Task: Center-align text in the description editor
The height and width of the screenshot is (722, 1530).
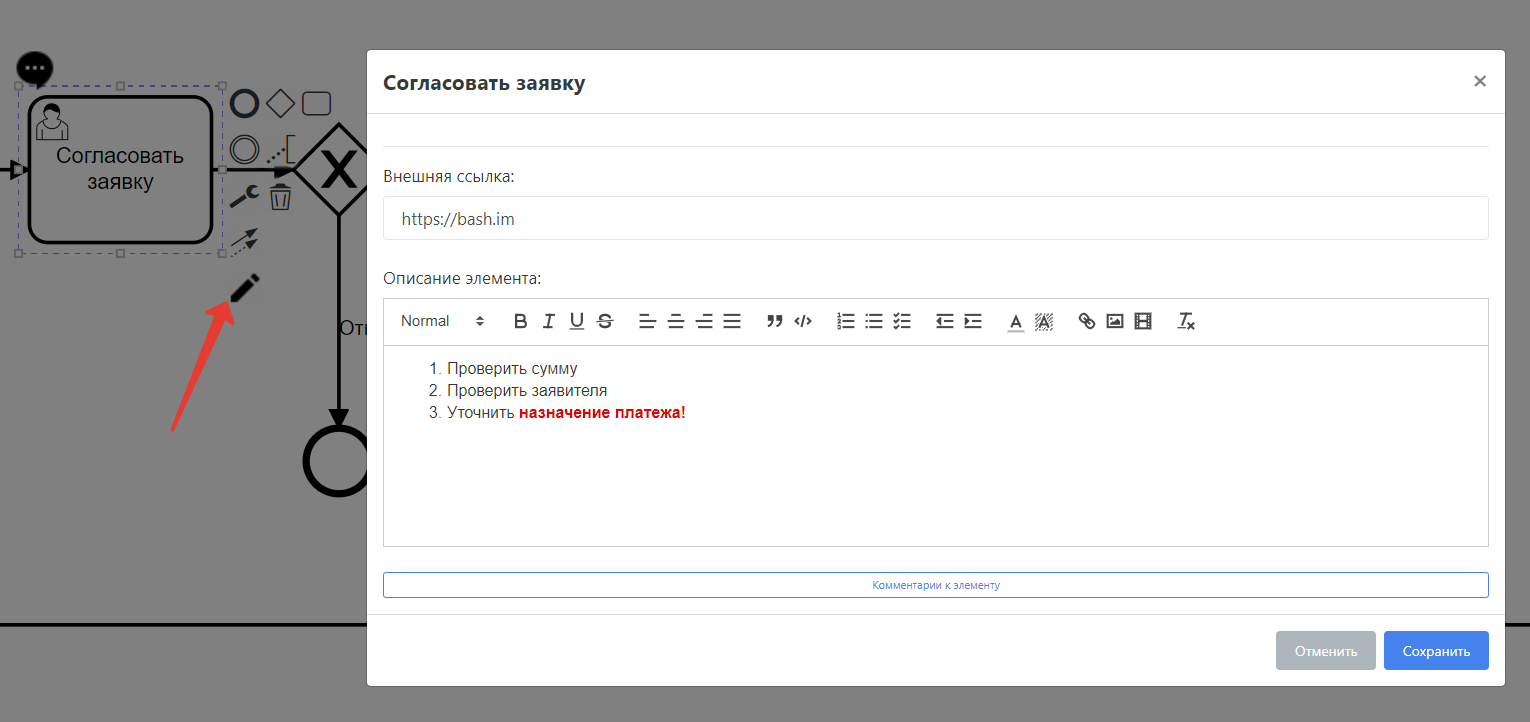Action: [x=675, y=321]
